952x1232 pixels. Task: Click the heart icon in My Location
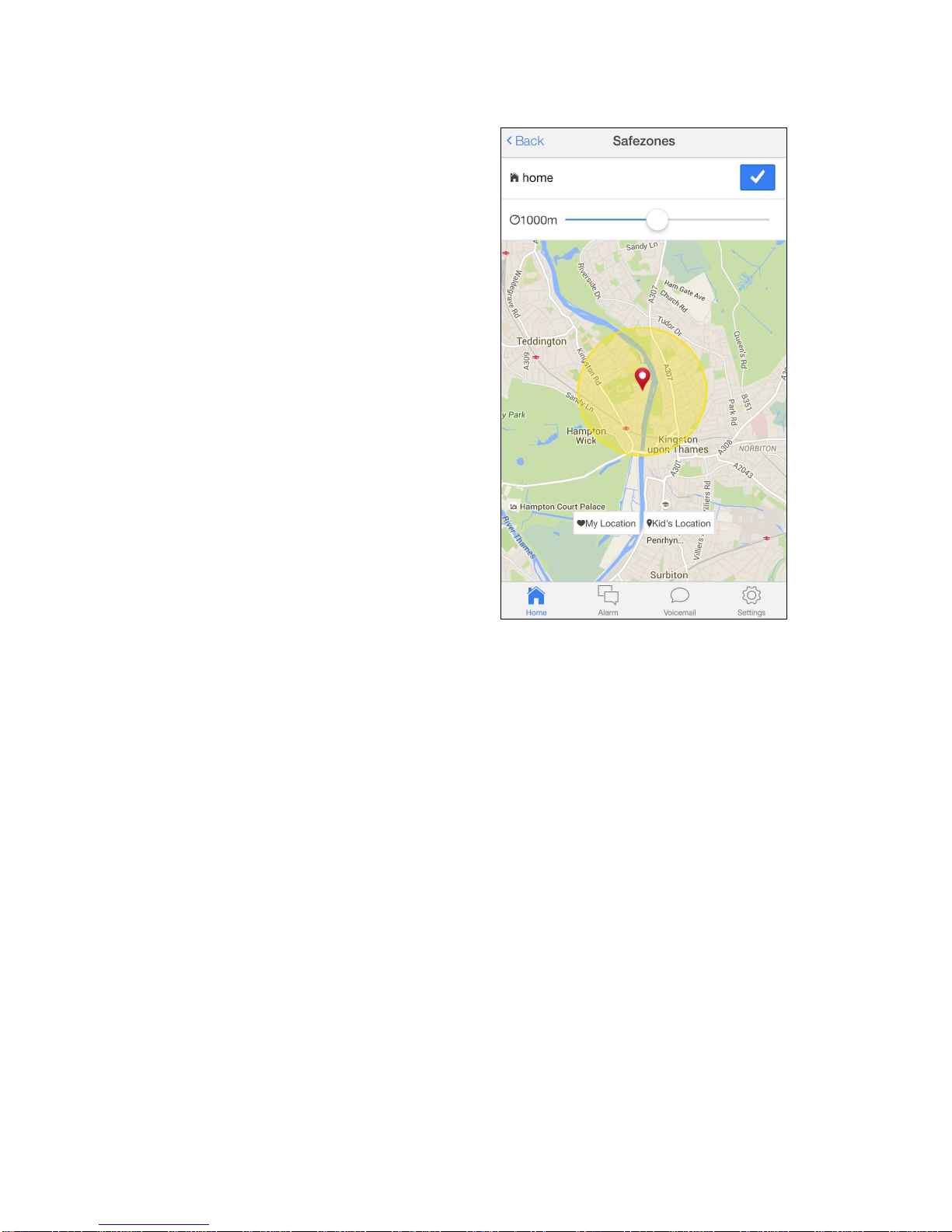click(581, 523)
